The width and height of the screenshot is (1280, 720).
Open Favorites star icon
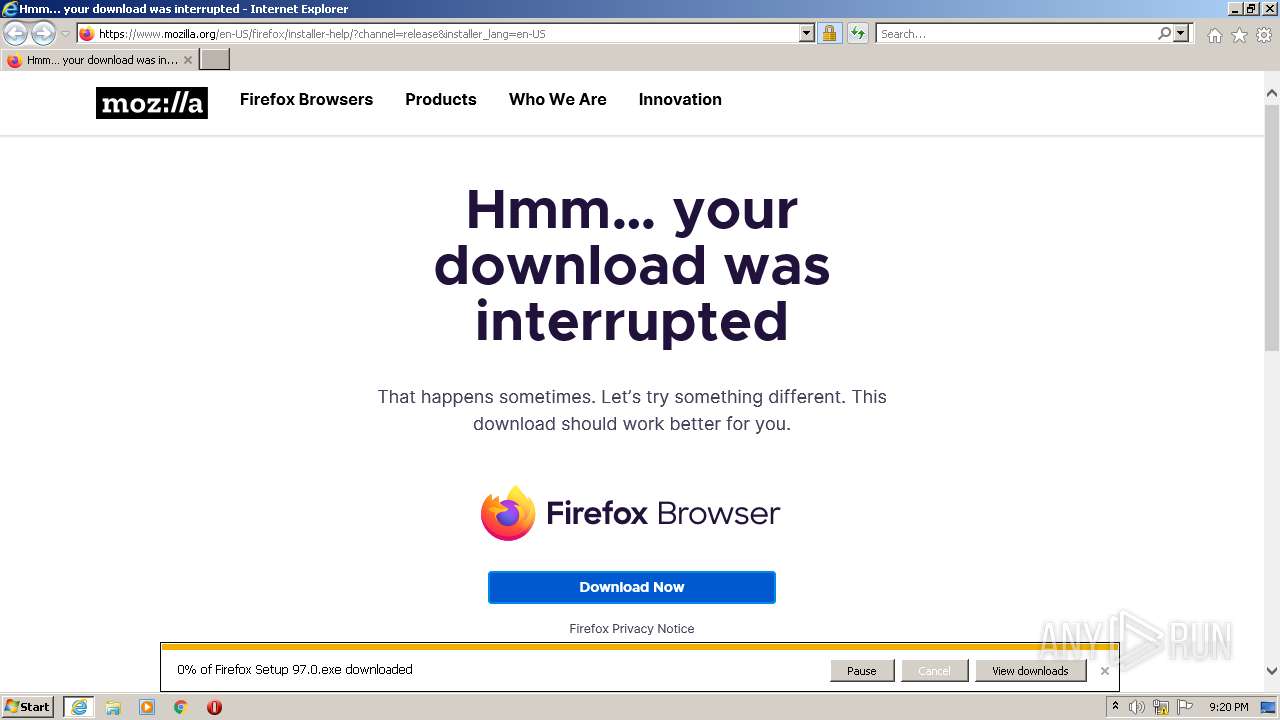click(x=1239, y=35)
